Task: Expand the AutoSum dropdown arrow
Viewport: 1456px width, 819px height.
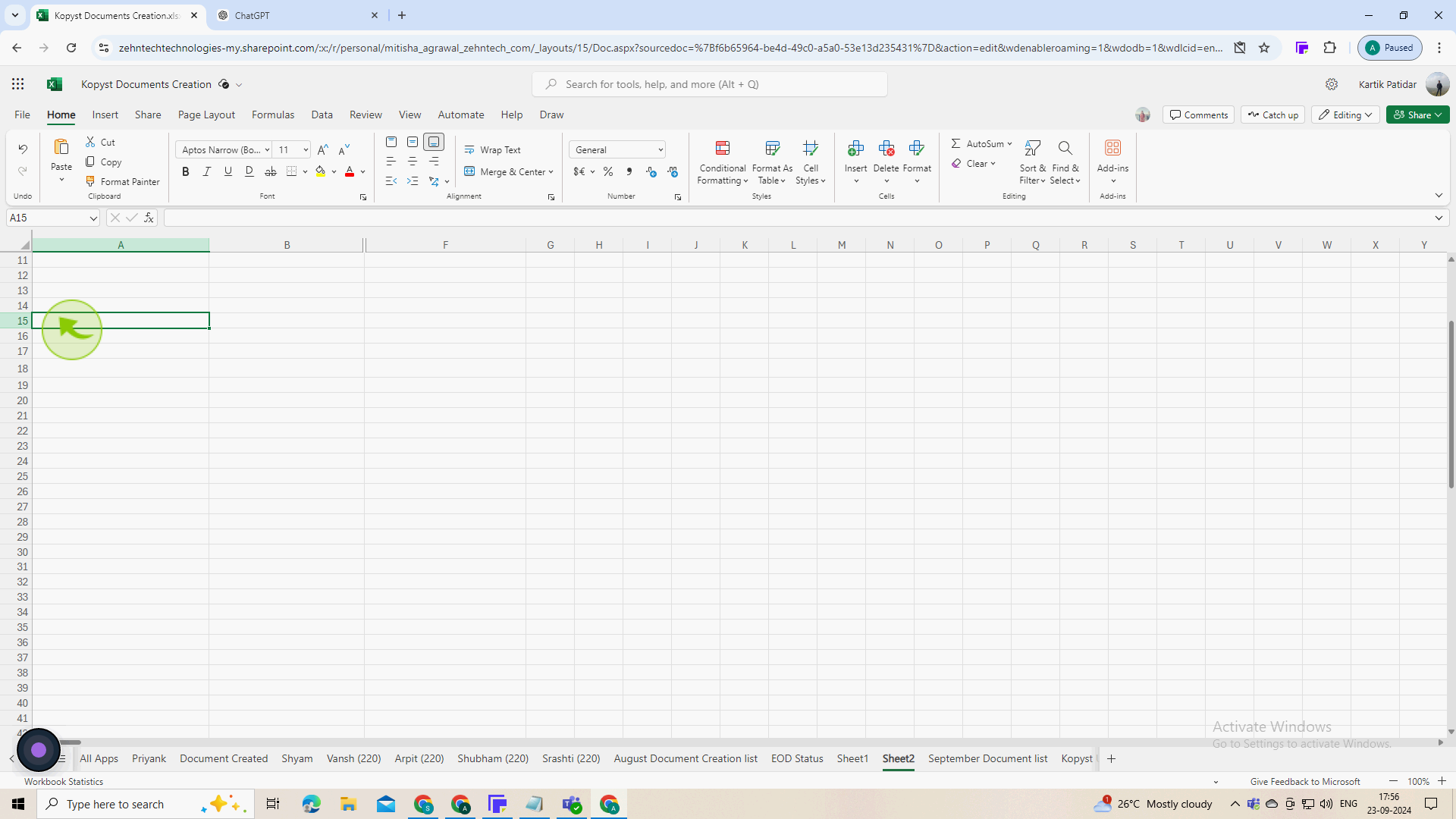Action: [1009, 143]
